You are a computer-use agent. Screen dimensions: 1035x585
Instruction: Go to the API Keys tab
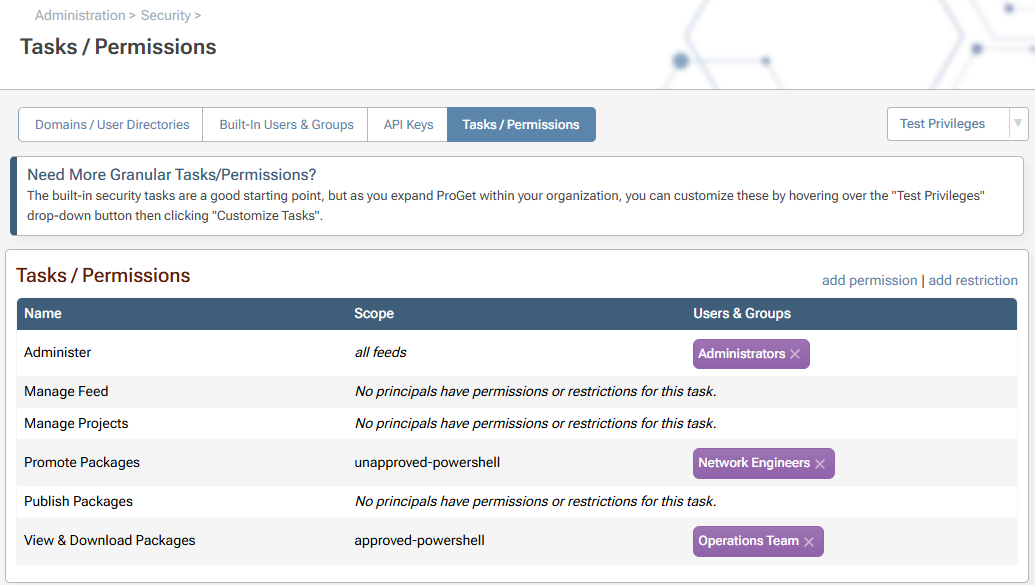408,124
